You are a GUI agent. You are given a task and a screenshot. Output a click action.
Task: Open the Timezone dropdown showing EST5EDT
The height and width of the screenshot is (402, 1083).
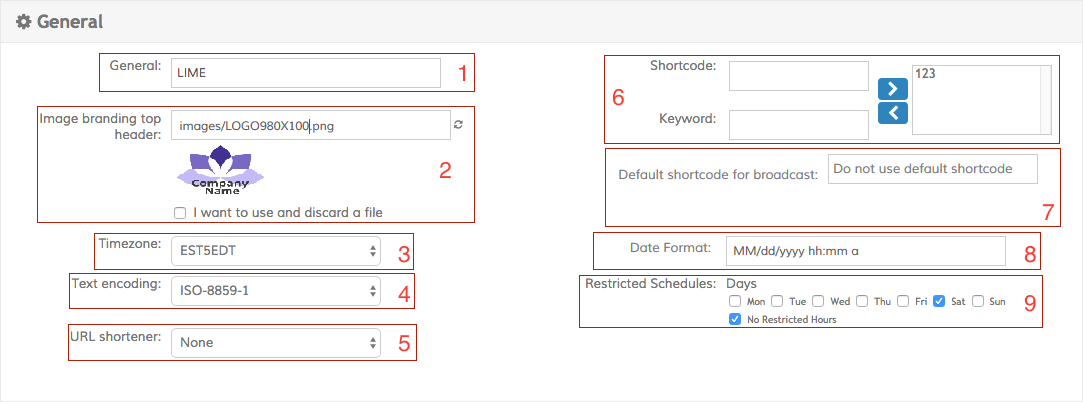(275, 250)
